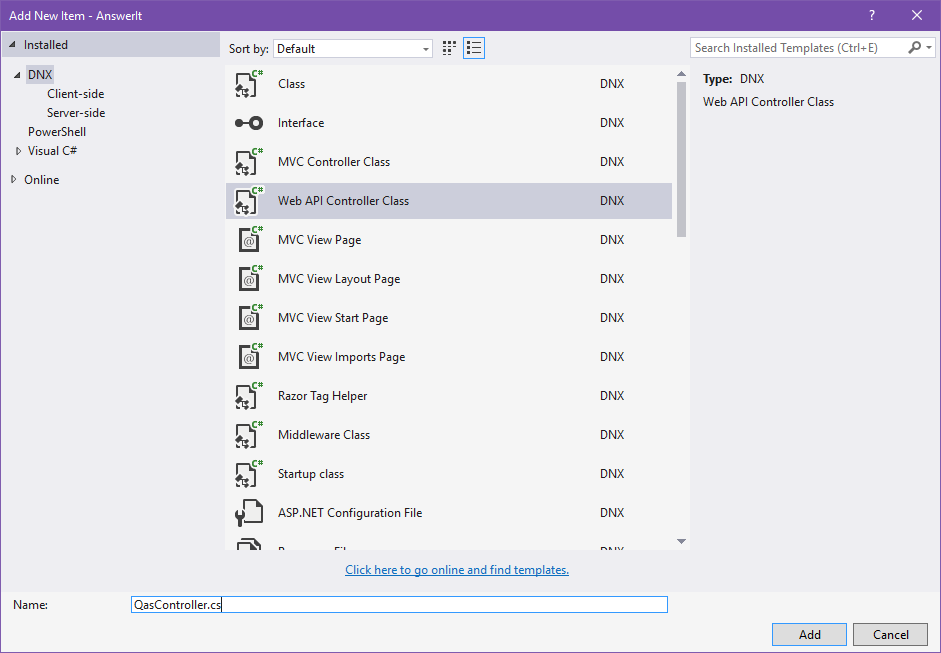Select the MVC View Layout Page name
This screenshot has width=941, height=653.
[339, 279]
